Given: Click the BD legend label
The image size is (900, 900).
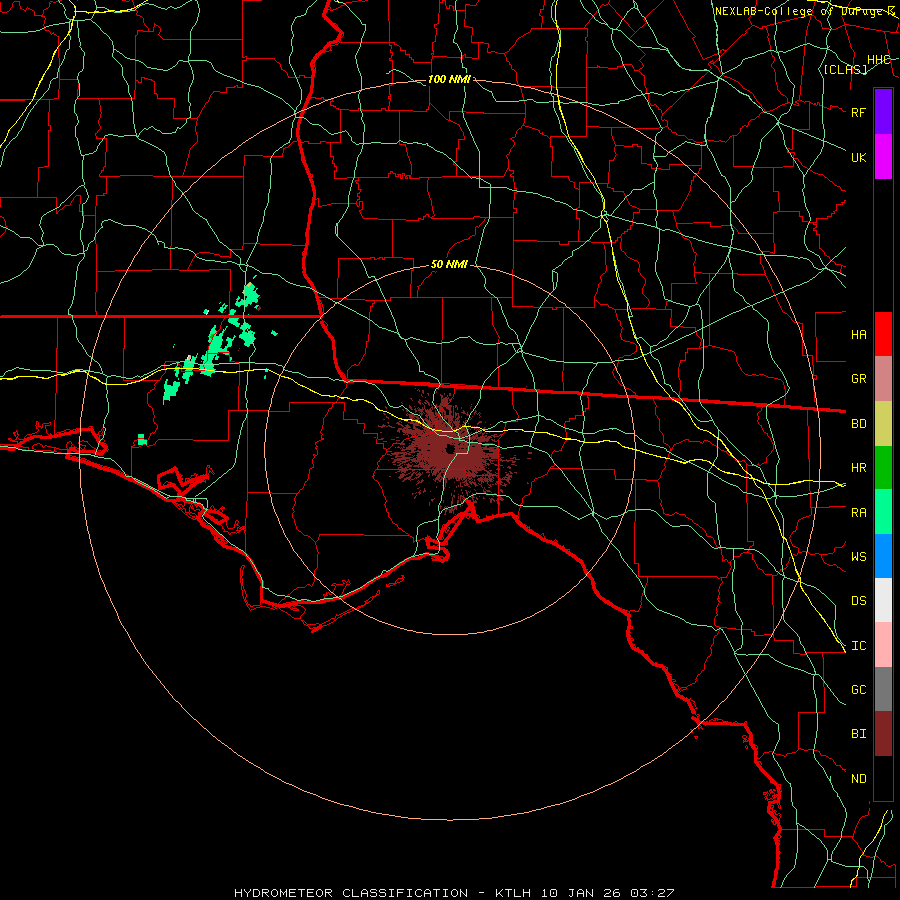Looking at the screenshot, I should [859, 424].
